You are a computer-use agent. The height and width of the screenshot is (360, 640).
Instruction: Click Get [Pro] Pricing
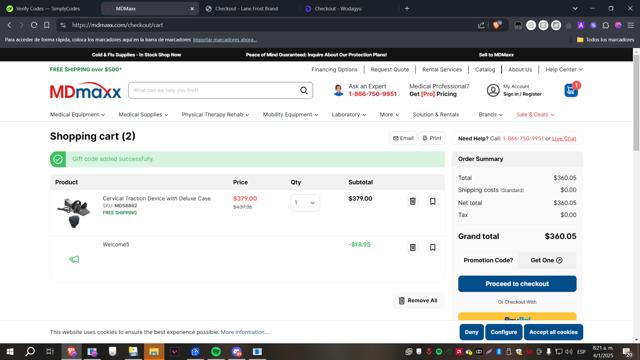tap(433, 94)
